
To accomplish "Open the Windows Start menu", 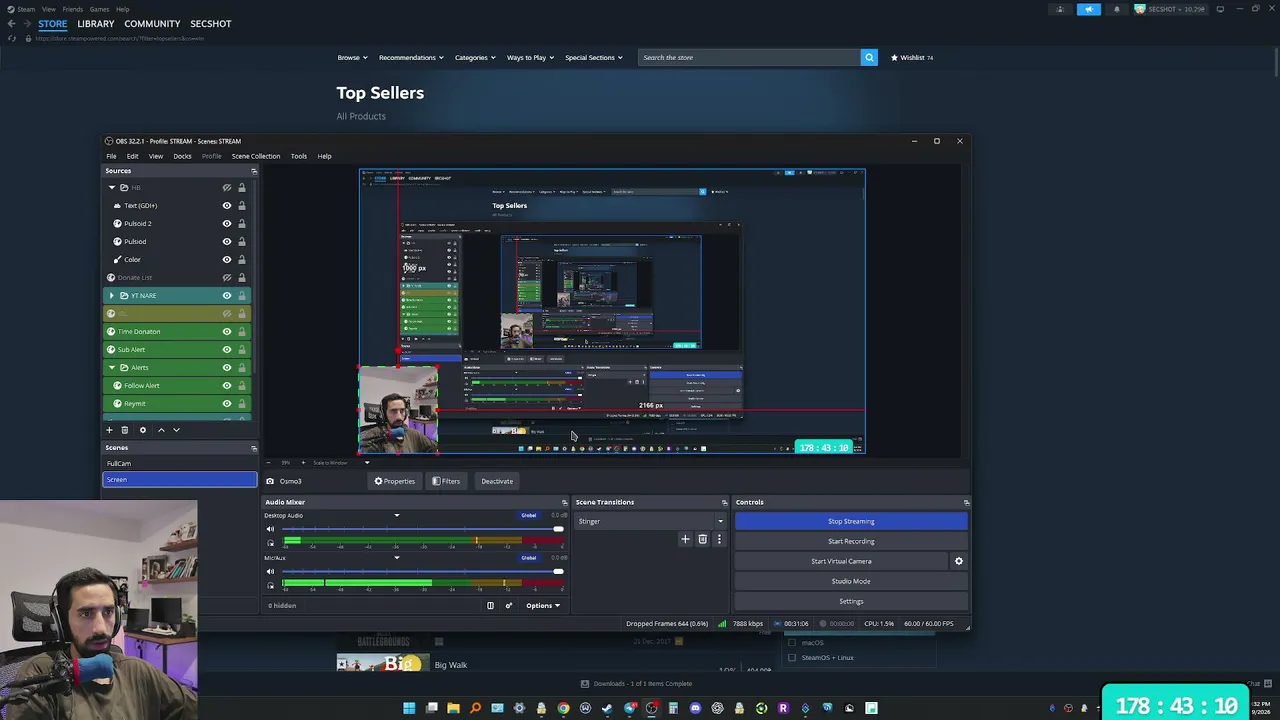I will click(409, 708).
